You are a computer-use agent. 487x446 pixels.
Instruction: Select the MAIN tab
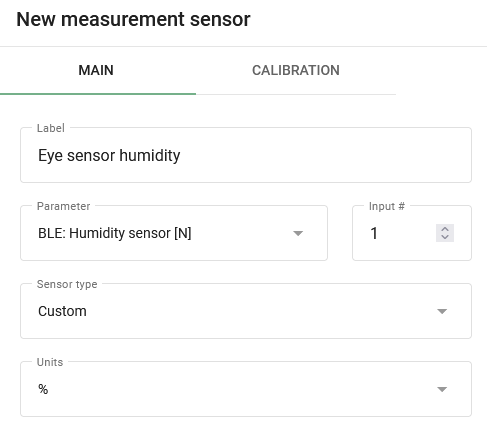[x=96, y=70]
